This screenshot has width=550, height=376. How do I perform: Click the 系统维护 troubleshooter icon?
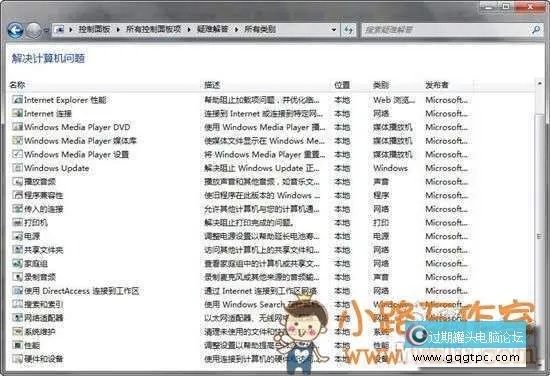pyautogui.click(x=17, y=331)
